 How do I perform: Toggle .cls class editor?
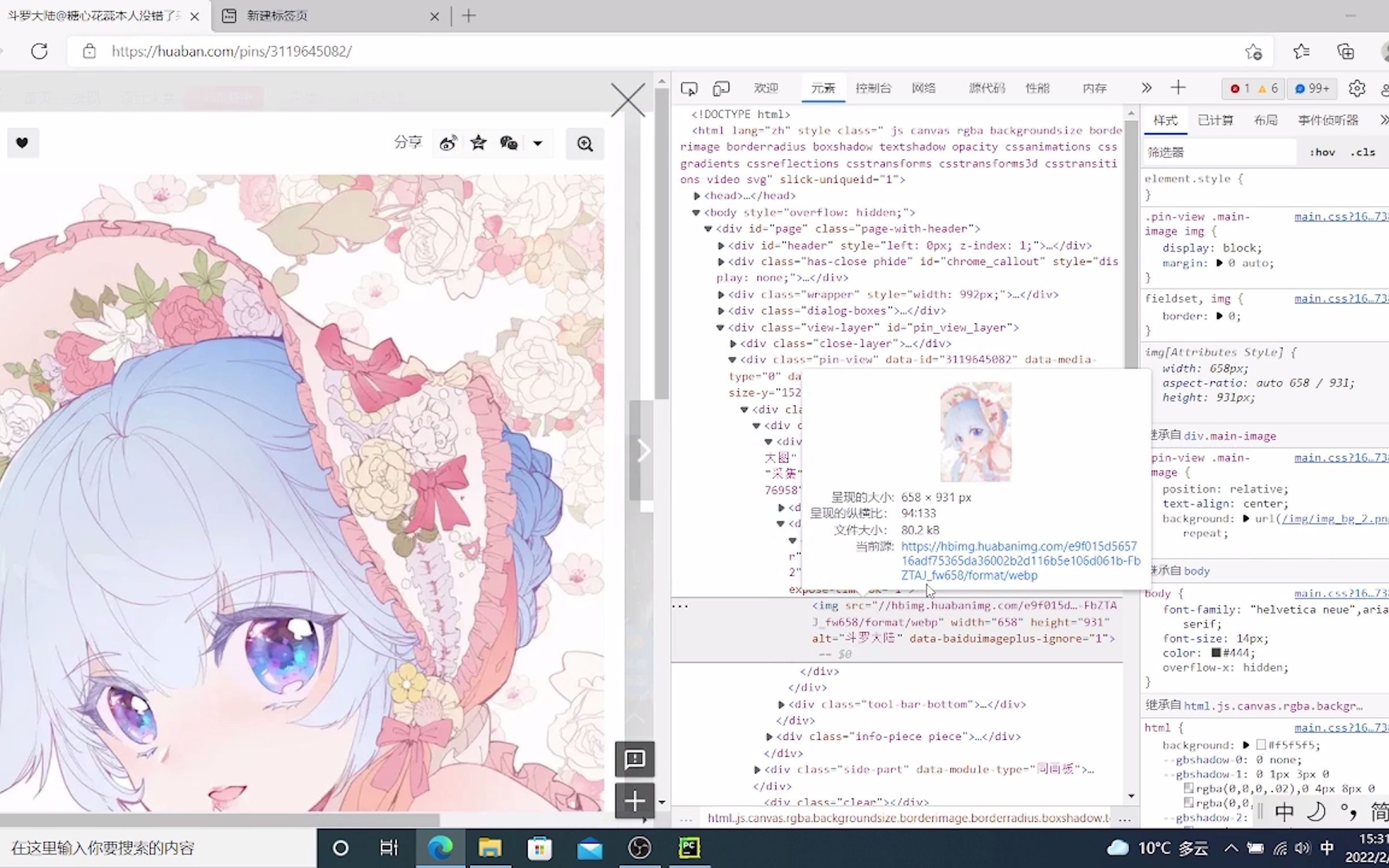pos(1363,152)
